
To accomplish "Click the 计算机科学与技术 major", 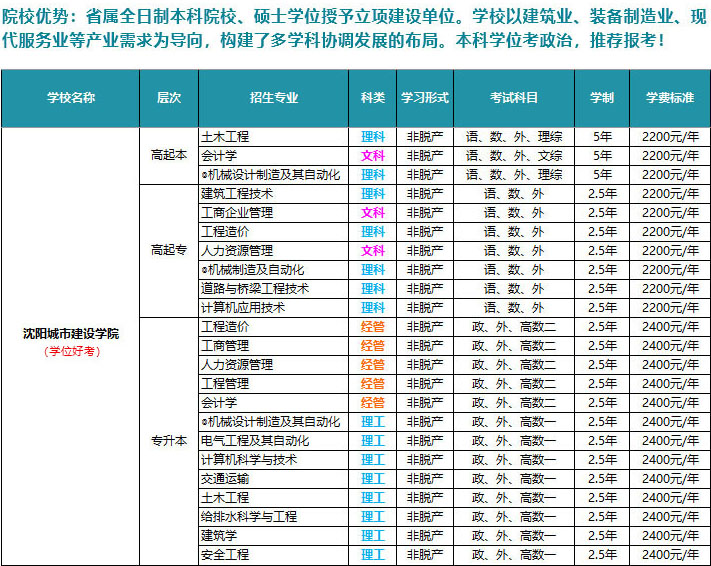I will (x=249, y=460).
